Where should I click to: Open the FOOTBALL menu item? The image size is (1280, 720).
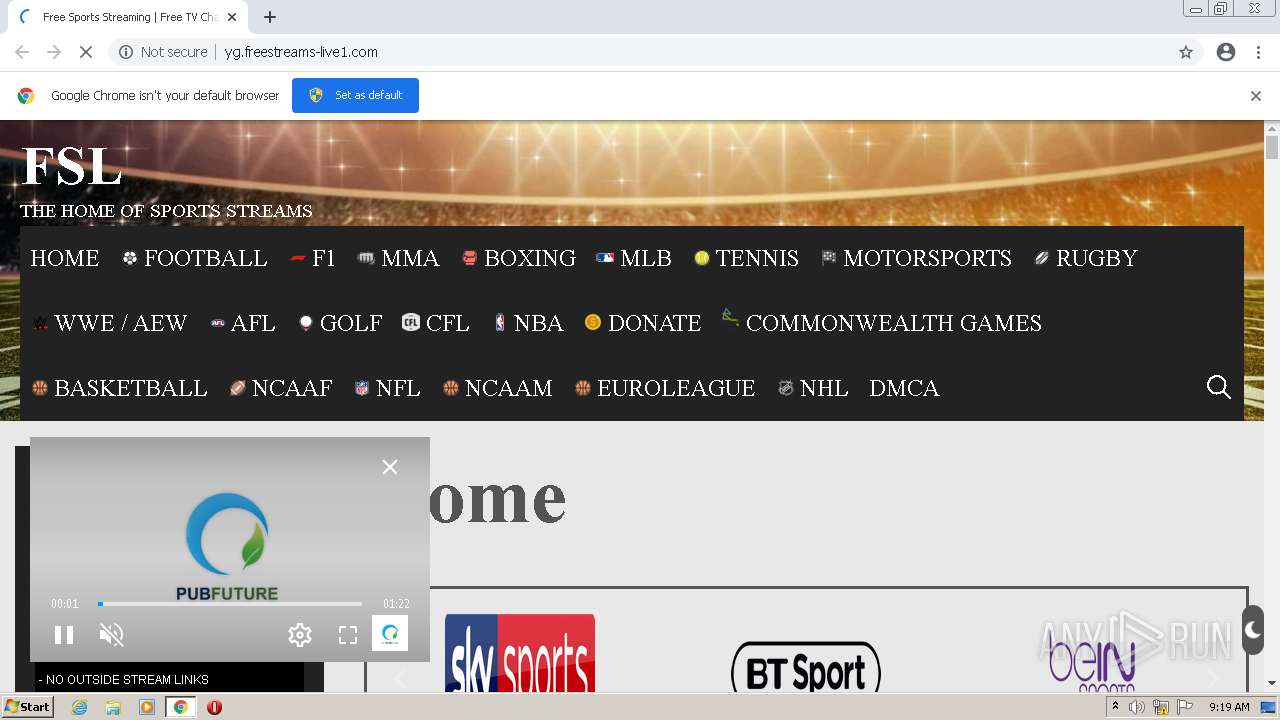[x=195, y=258]
